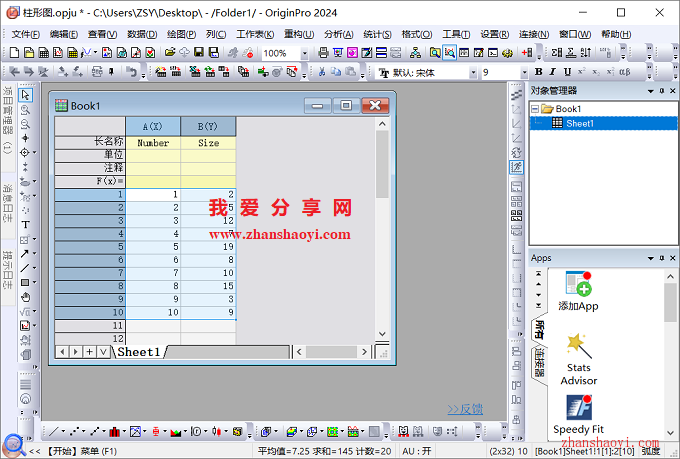Click the cut scissors icon
The width and height of the screenshot is (680, 459).
pyautogui.click(x=322, y=72)
